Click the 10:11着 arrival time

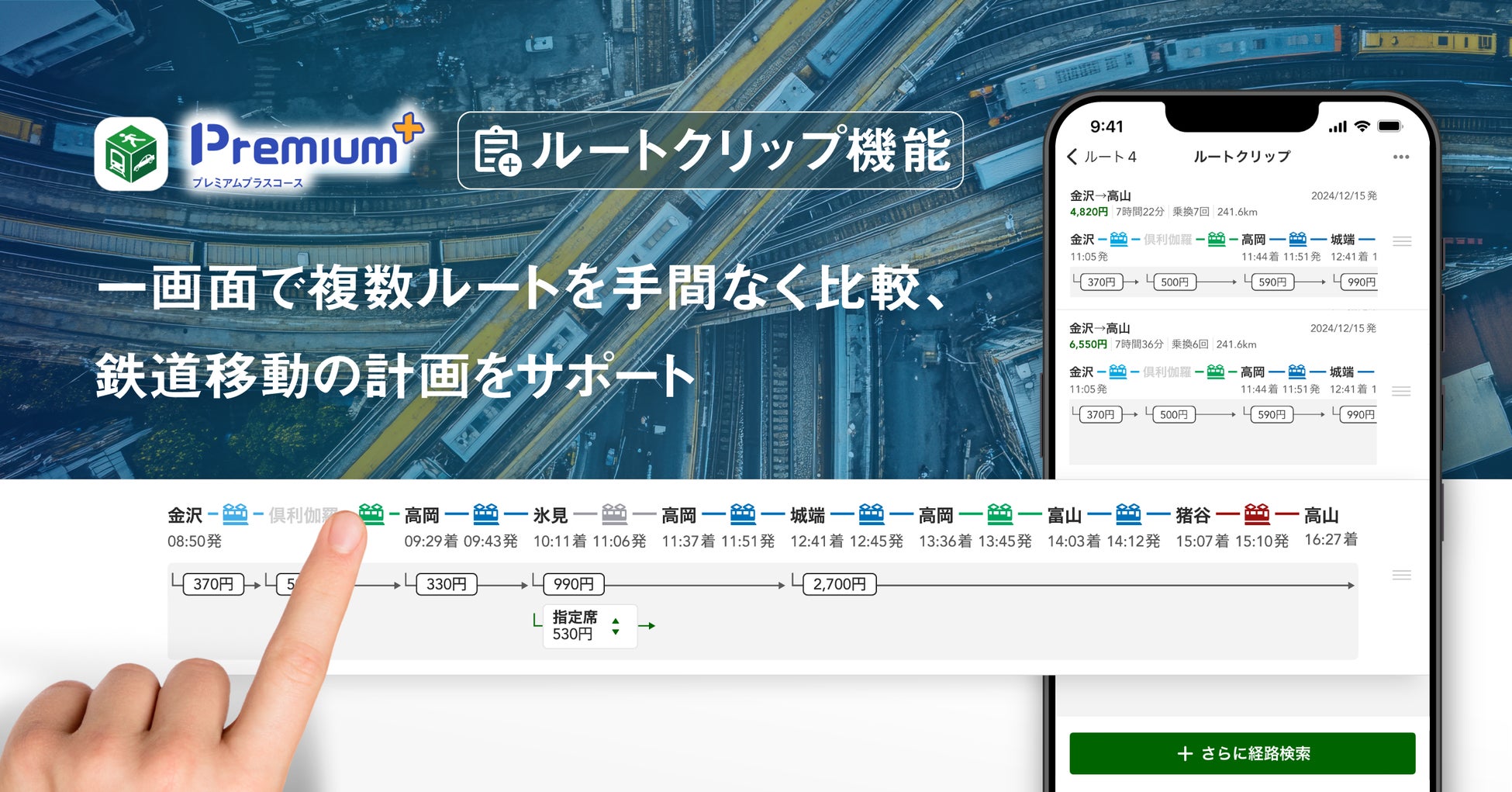click(560, 541)
